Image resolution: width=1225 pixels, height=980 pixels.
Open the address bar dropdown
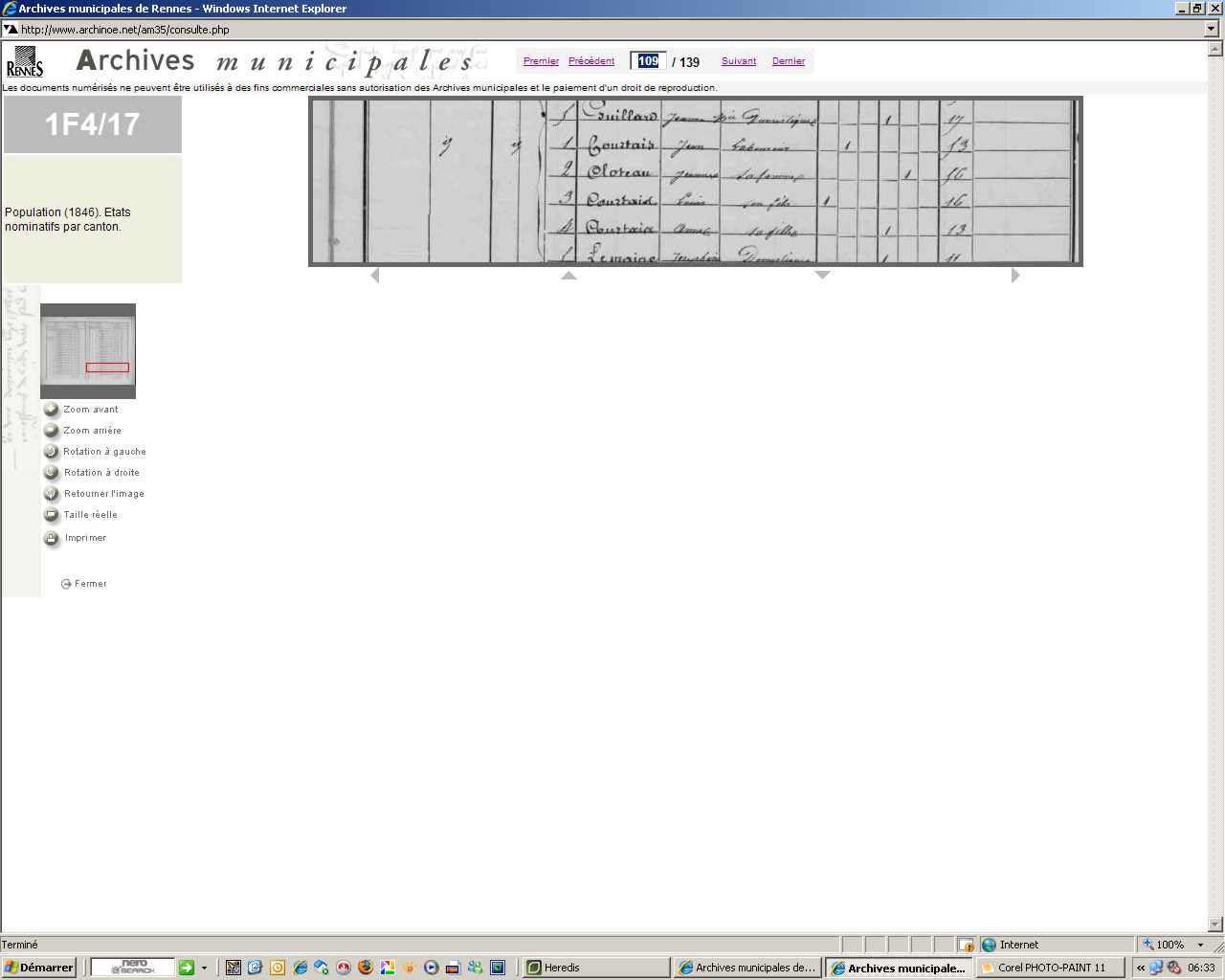click(x=1212, y=30)
